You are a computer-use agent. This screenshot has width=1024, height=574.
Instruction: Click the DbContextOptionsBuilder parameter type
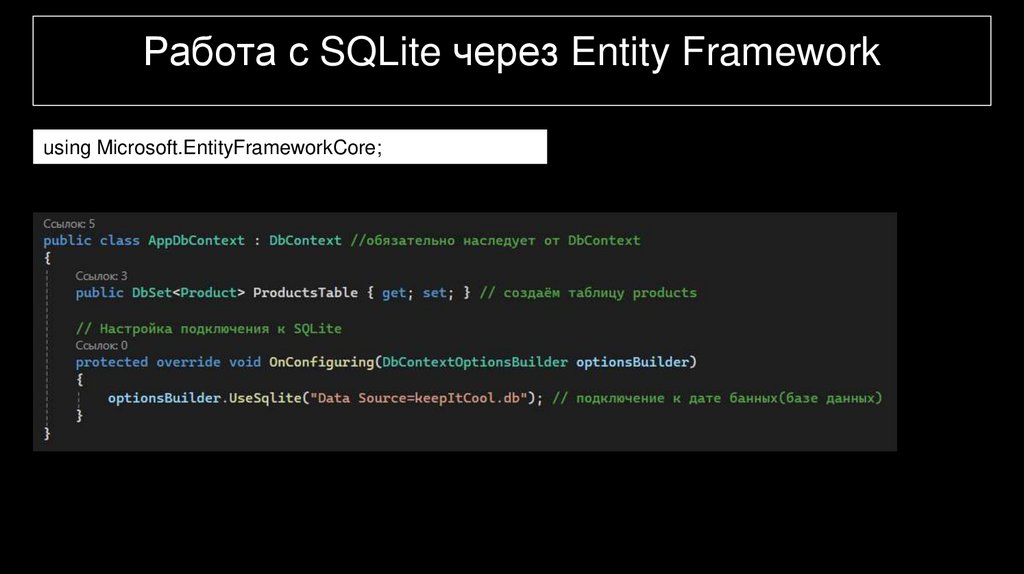click(x=475, y=362)
